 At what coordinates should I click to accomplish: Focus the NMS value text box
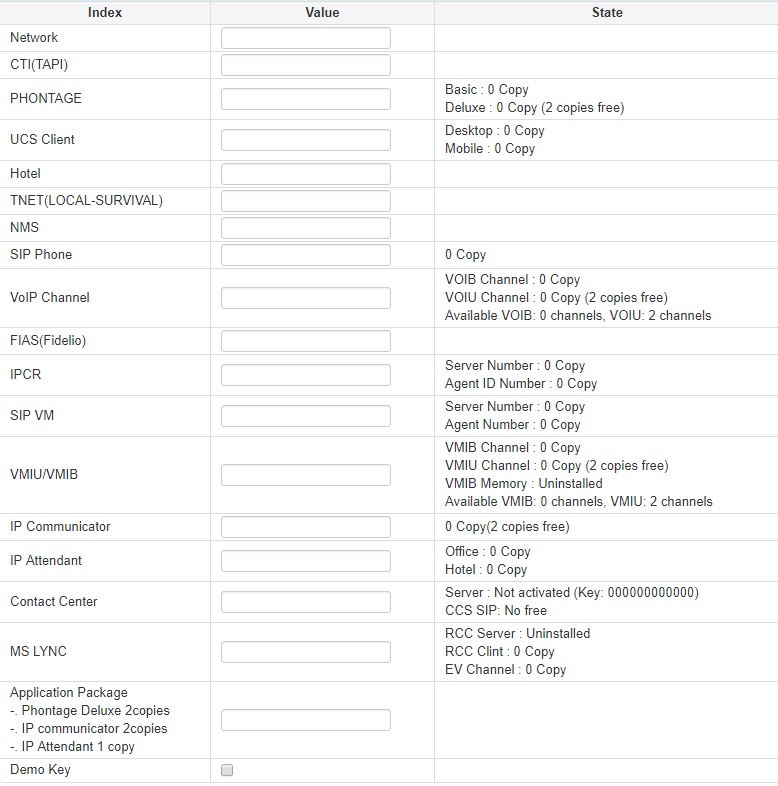click(x=305, y=228)
